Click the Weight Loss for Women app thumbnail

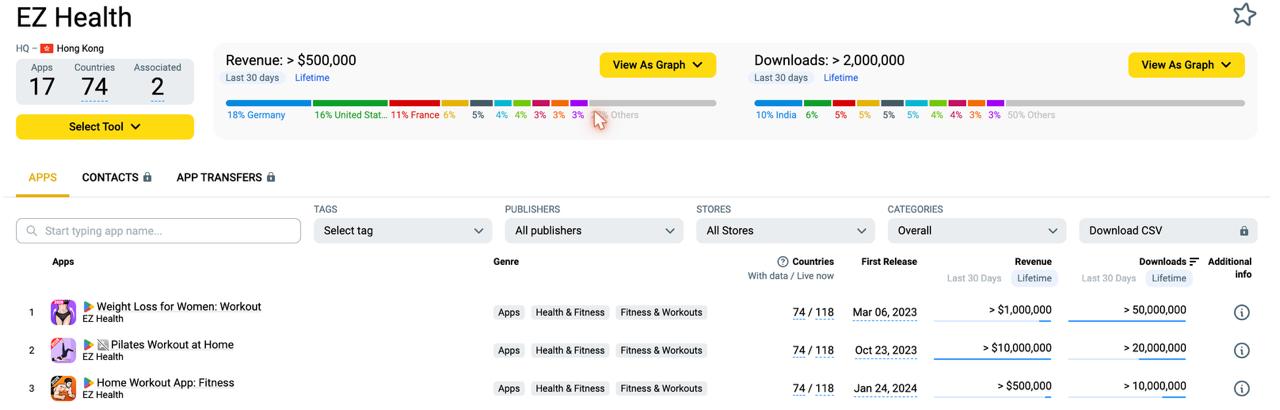(63, 312)
